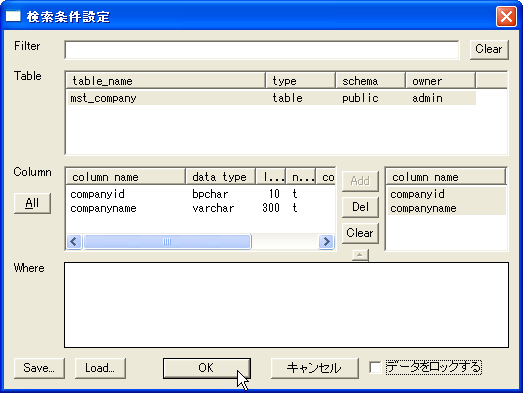The width and height of the screenshot is (523, 393).
Task: Click left list 'column name' header
Action: (125, 177)
